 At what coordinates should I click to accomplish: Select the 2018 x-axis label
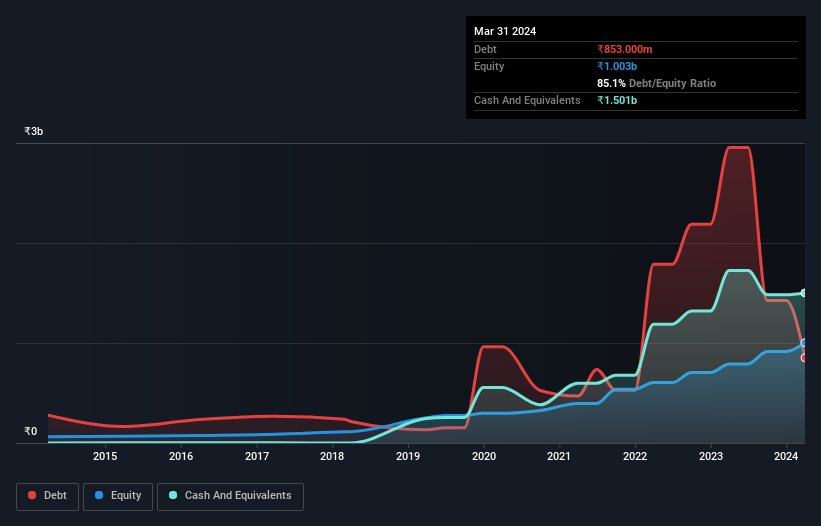[332, 456]
